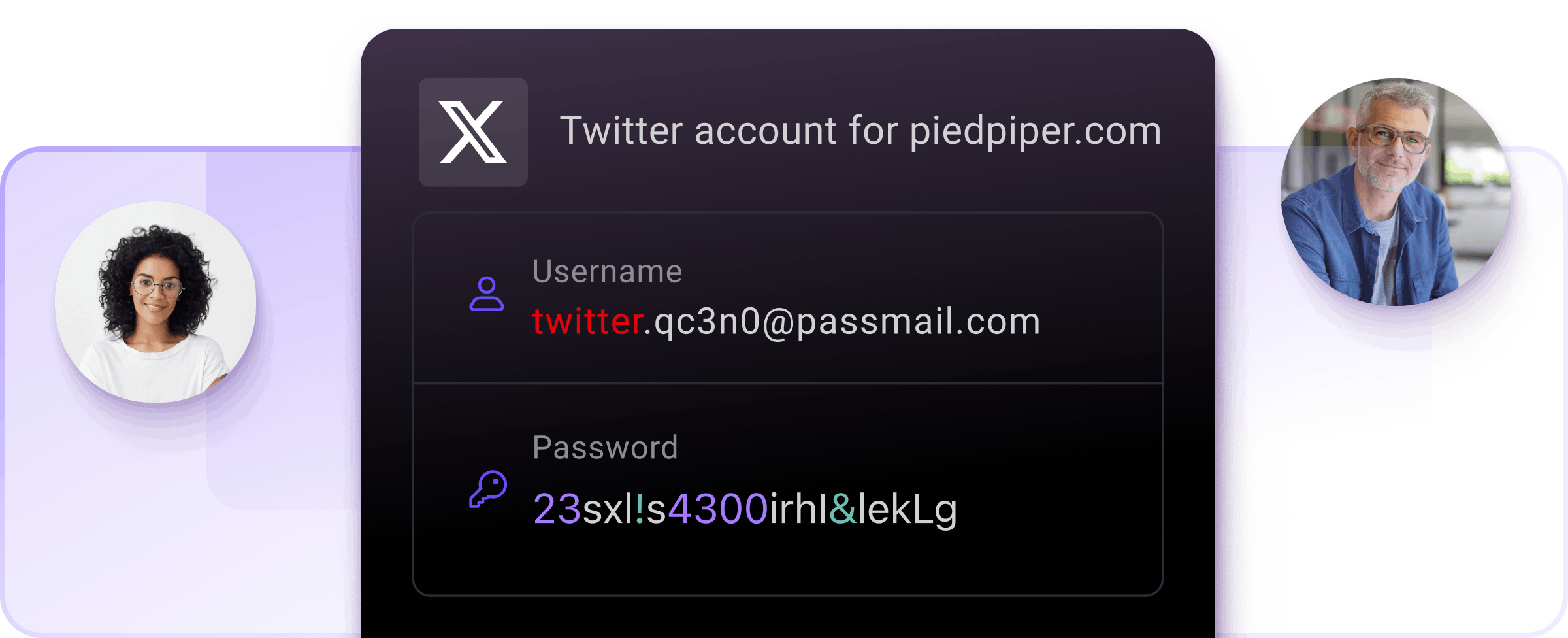This screenshot has height=638, width=1568.
Task: Click the green exclamation mark in password
Action: click(x=640, y=508)
